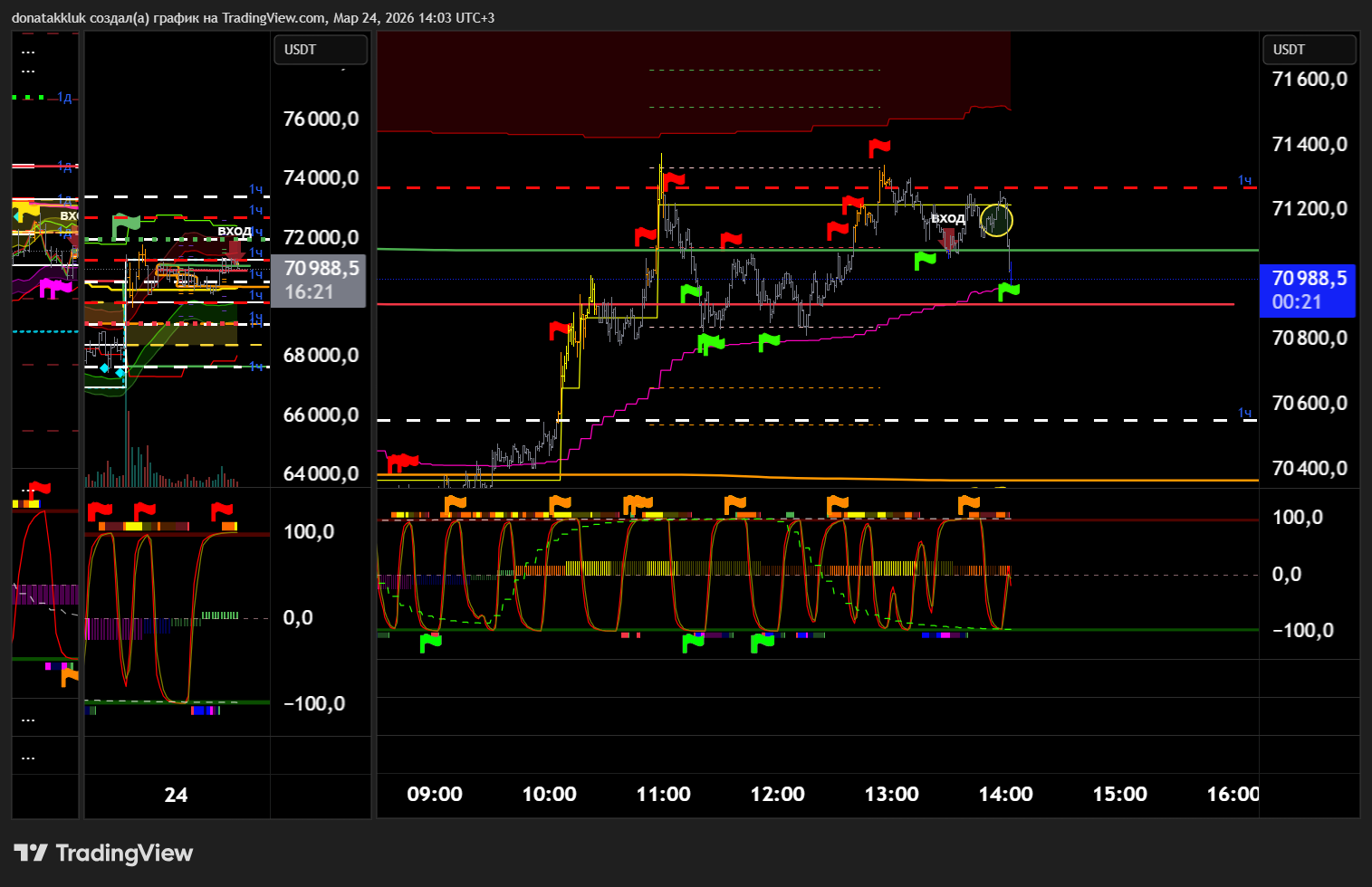The height and width of the screenshot is (887, 1372).
Task: Click the 24 date label under the middle chart
Action: click(176, 796)
